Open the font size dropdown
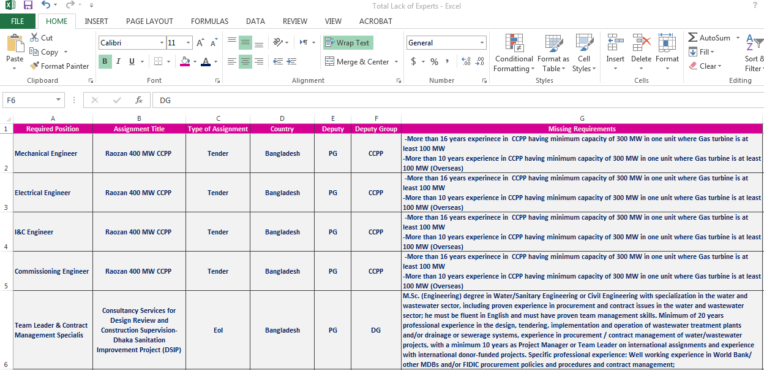 [188, 43]
